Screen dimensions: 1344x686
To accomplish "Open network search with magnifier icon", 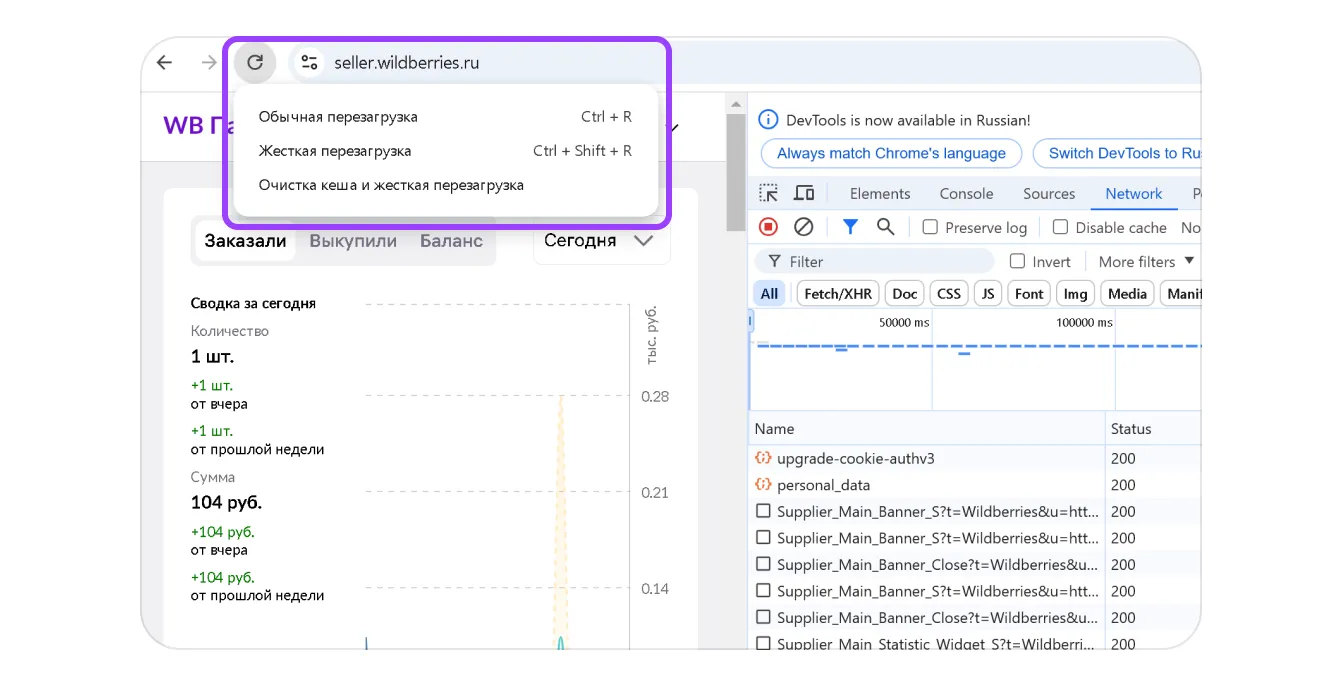I will (x=885, y=227).
